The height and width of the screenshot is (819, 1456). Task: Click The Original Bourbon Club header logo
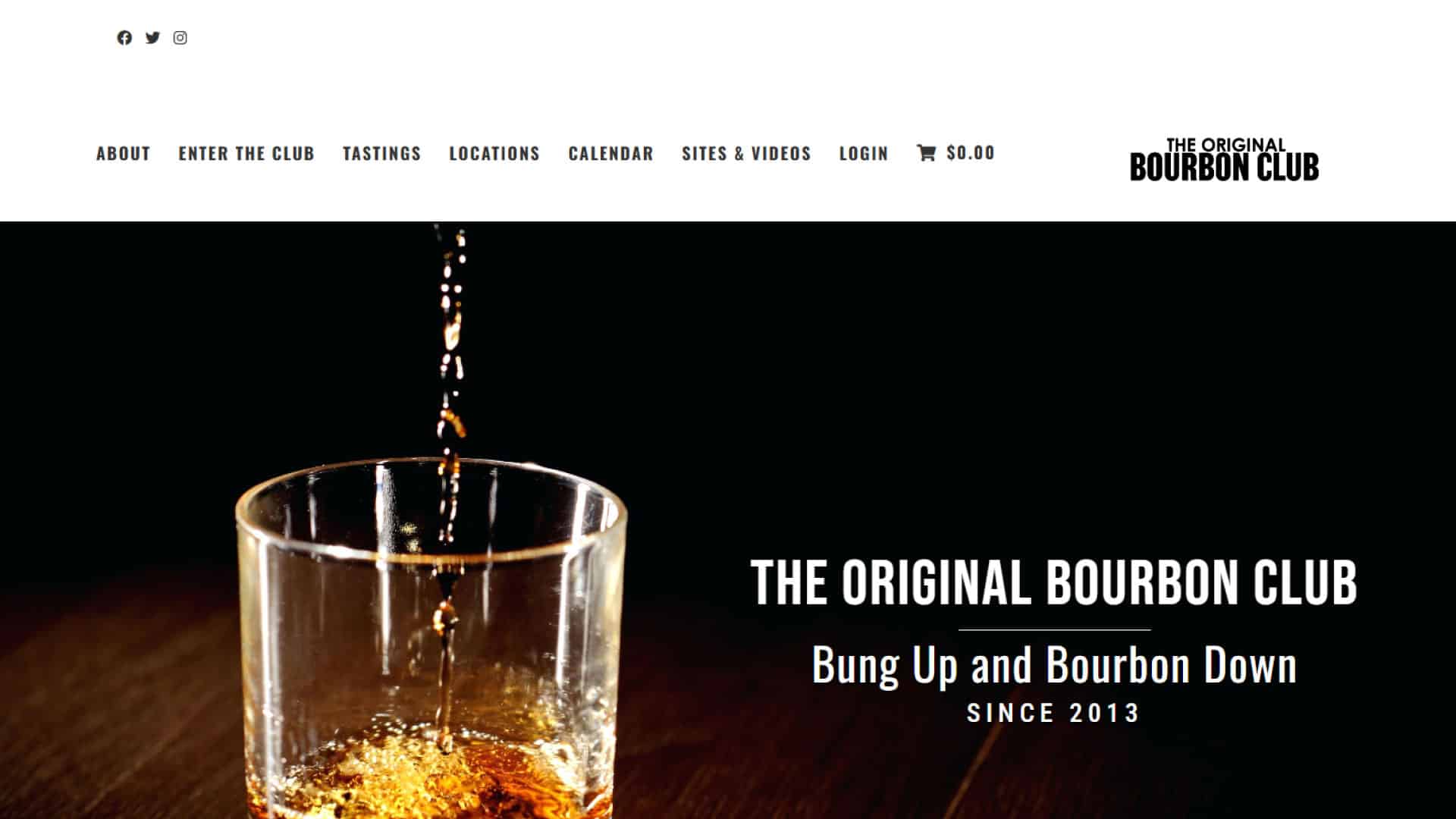point(1224,160)
